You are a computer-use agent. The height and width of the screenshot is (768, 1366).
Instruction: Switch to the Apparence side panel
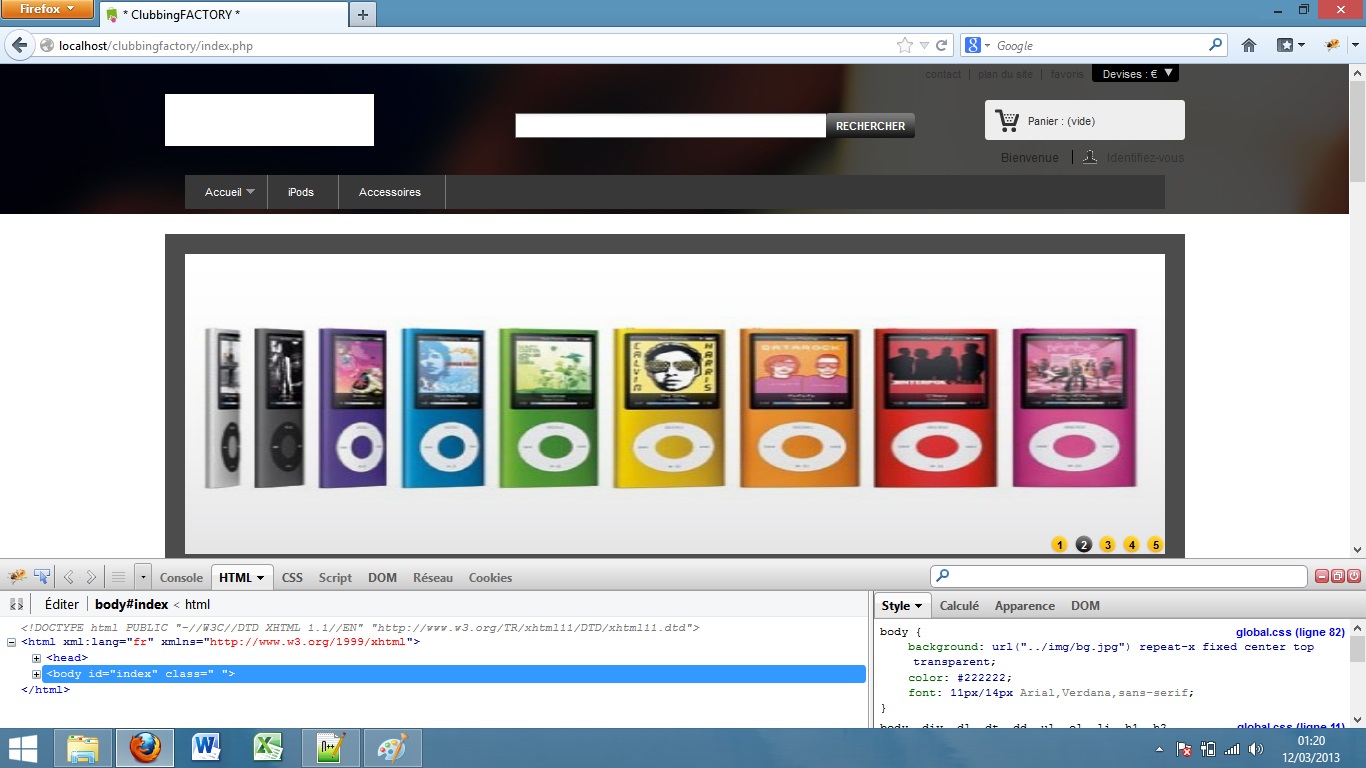tap(1024, 605)
